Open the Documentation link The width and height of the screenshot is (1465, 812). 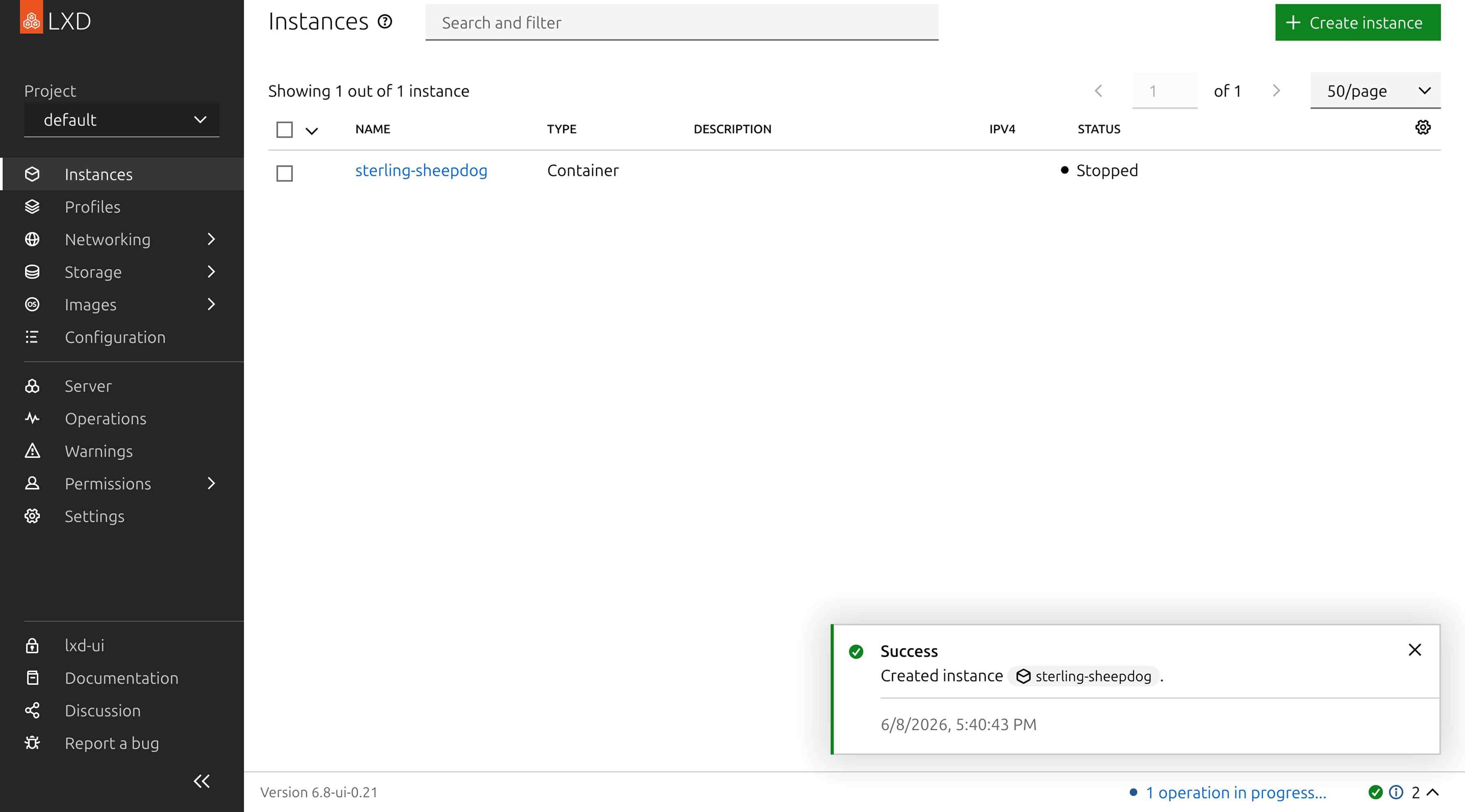[x=122, y=678]
